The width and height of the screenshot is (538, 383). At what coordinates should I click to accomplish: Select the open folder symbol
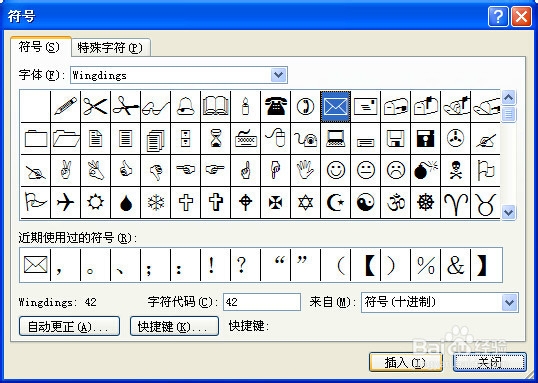coord(65,139)
